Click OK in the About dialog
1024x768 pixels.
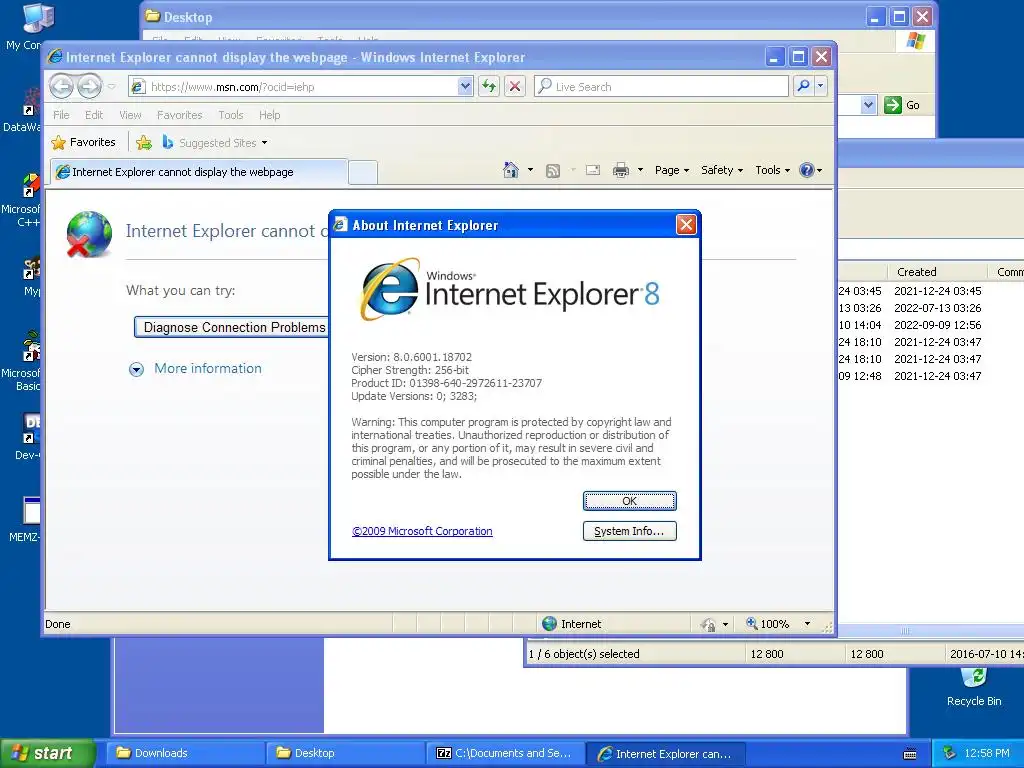click(629, 501)
